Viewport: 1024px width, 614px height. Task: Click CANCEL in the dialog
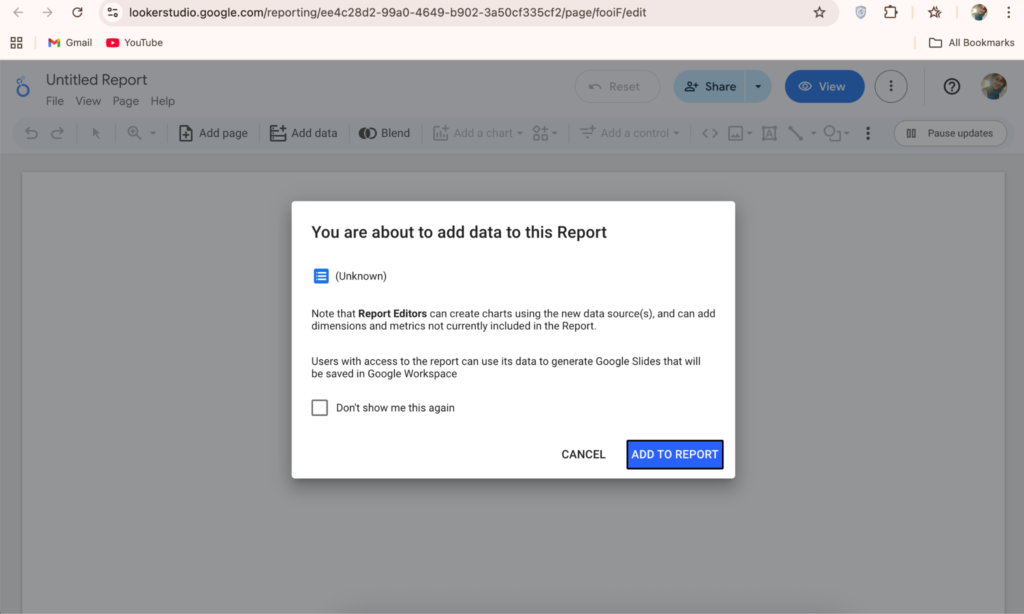point(583,454)
